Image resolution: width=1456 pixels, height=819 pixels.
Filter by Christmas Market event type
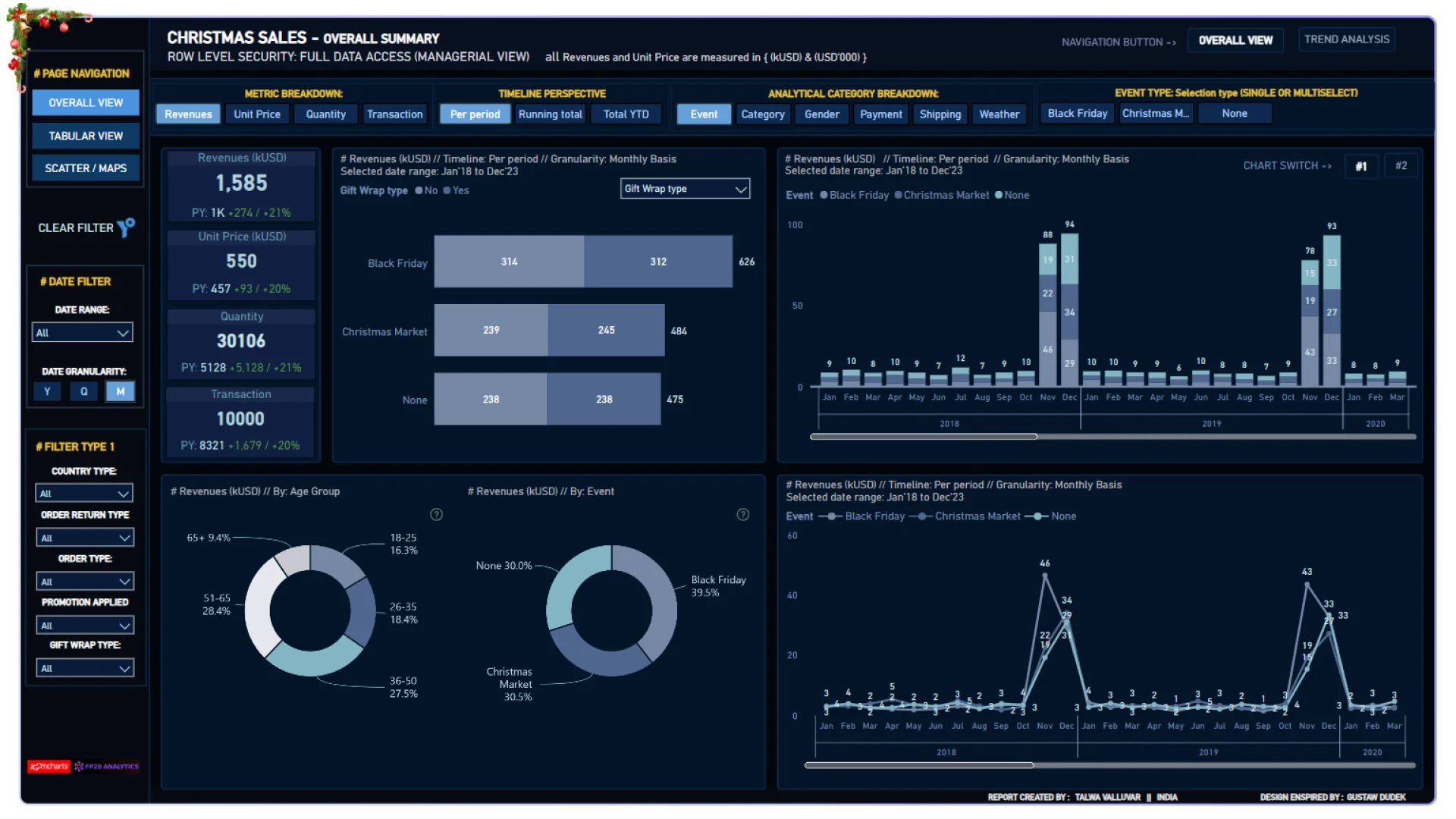1156,114
